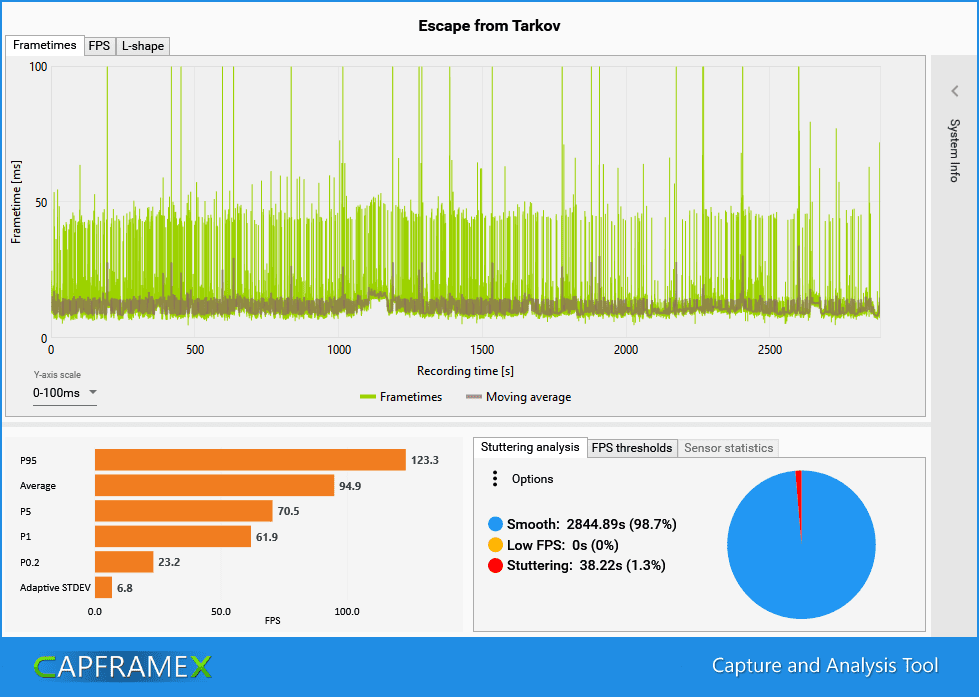
Task: Click the P0.2 label
Action: pos(29,562)
